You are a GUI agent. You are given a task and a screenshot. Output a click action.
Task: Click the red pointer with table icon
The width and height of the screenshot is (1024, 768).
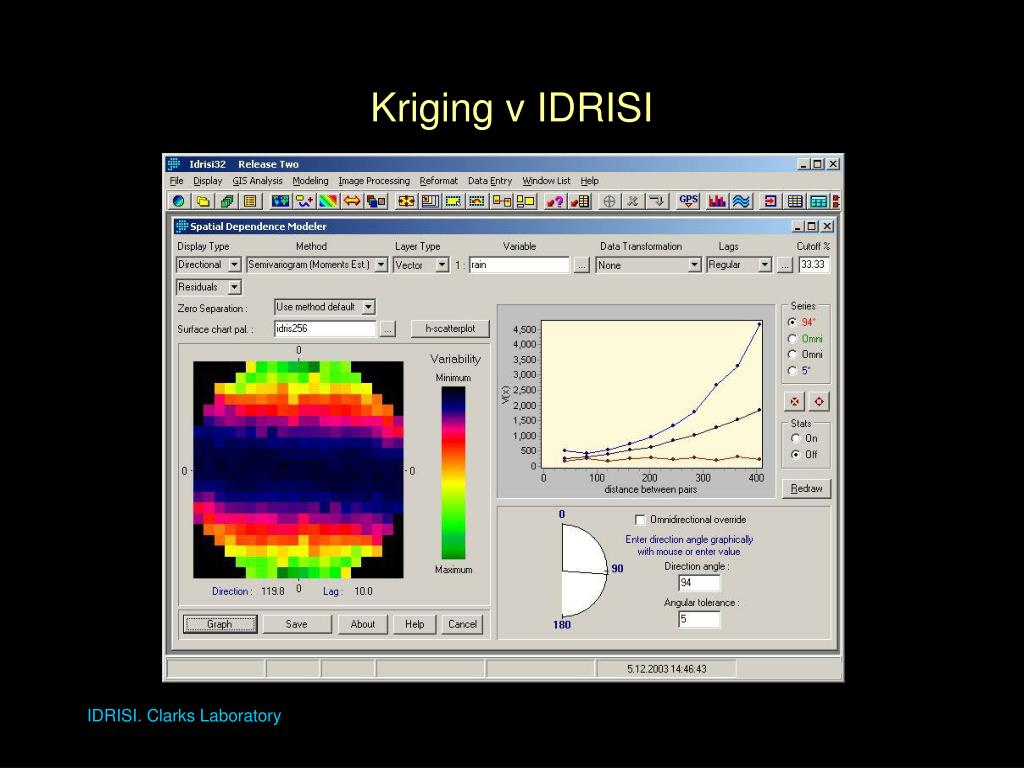(579, 201)
